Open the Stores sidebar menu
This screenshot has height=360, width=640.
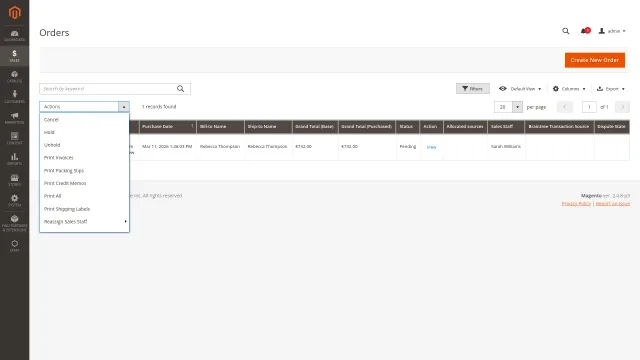point(15,180)
